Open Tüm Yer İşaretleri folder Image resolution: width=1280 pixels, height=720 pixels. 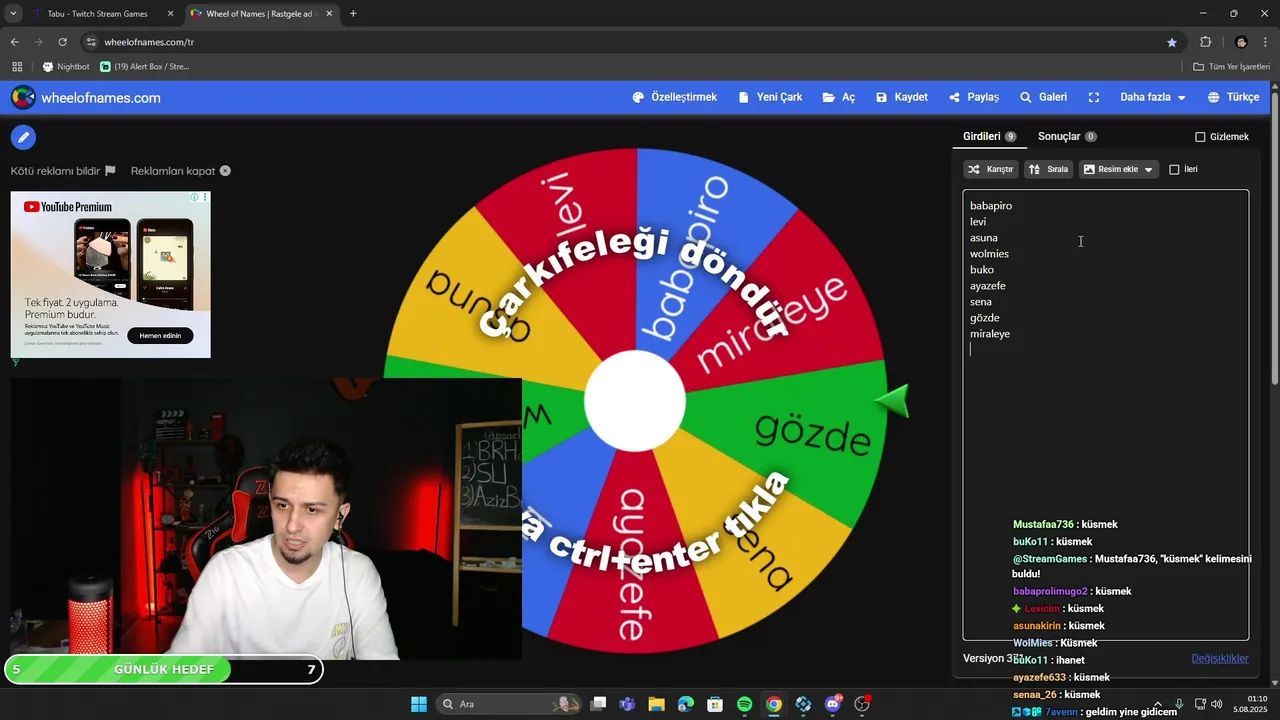1232,66
